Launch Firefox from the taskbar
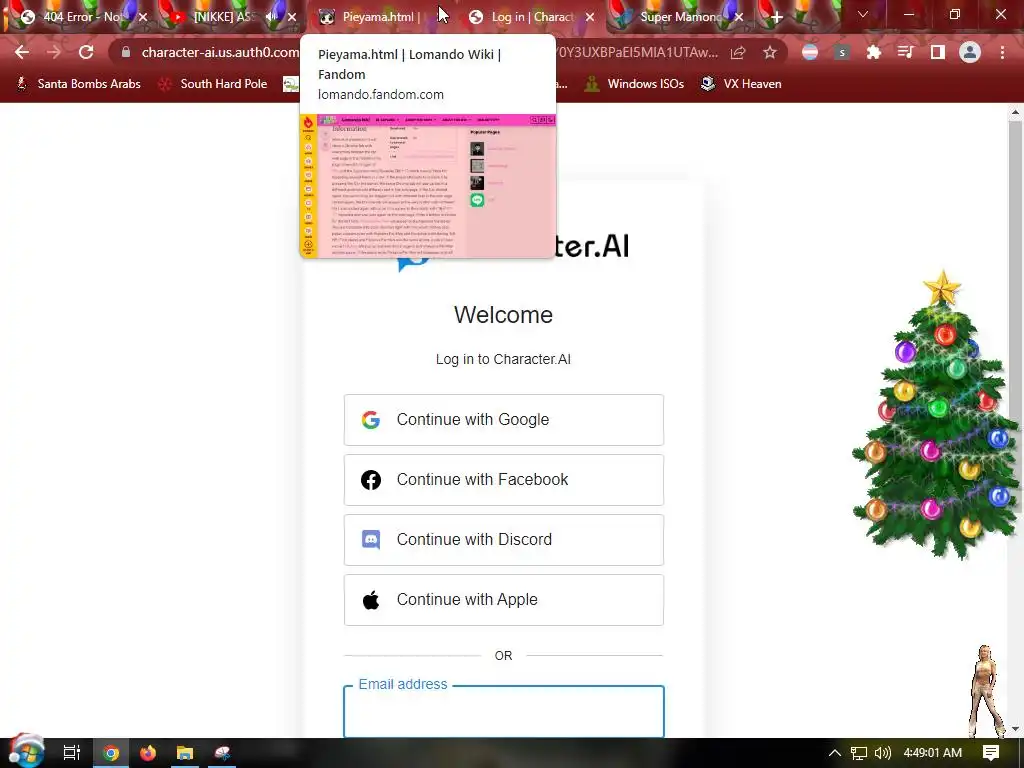The height and width of the screenshot is (768, 1024). (x=148, y=753)
